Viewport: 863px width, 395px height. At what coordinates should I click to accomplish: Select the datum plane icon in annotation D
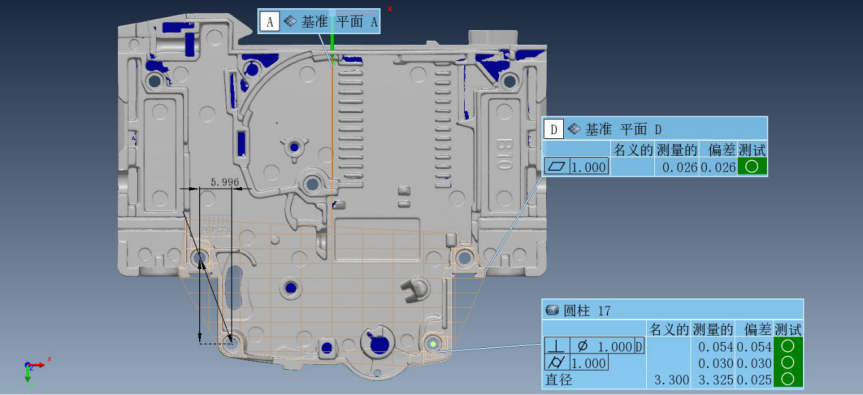coord(574,129)
